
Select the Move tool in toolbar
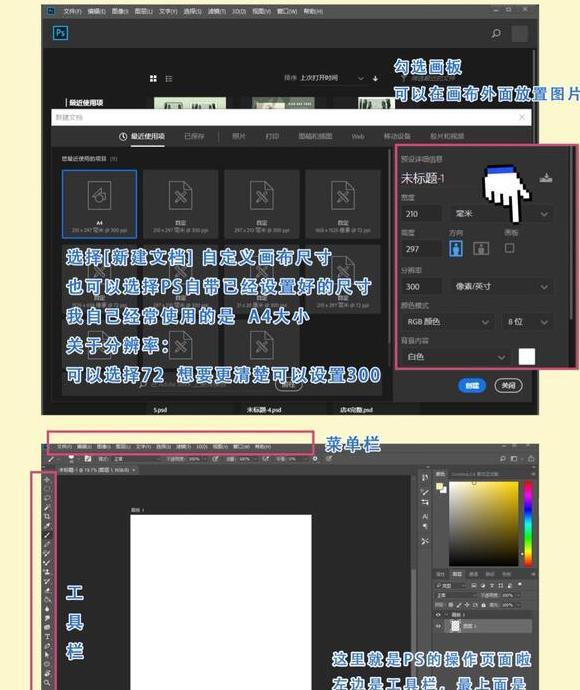pyautogui.click(x=47, y=479)
